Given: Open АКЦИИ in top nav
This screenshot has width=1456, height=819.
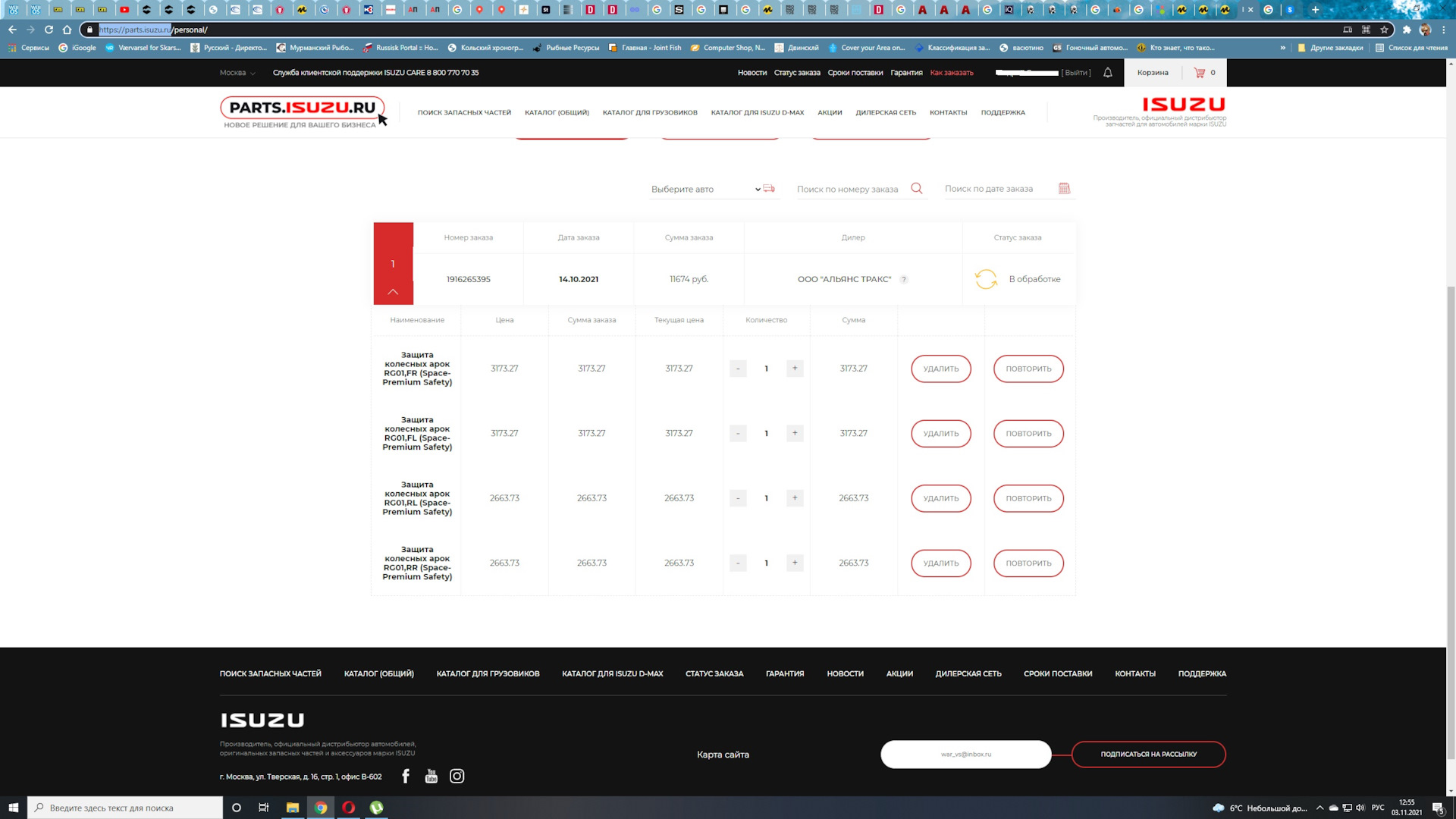Looking at the screenshot, I should coord(830,112).
